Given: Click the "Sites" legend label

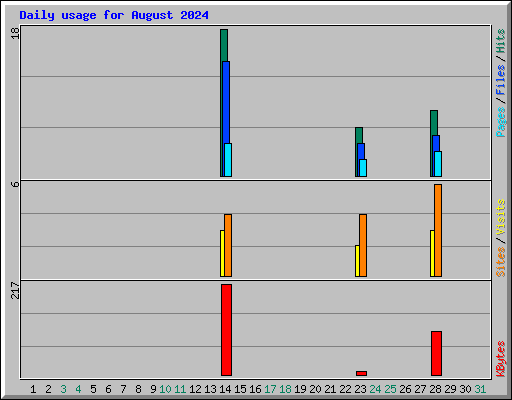Looking at the screenshot, I should click(501, 262).
